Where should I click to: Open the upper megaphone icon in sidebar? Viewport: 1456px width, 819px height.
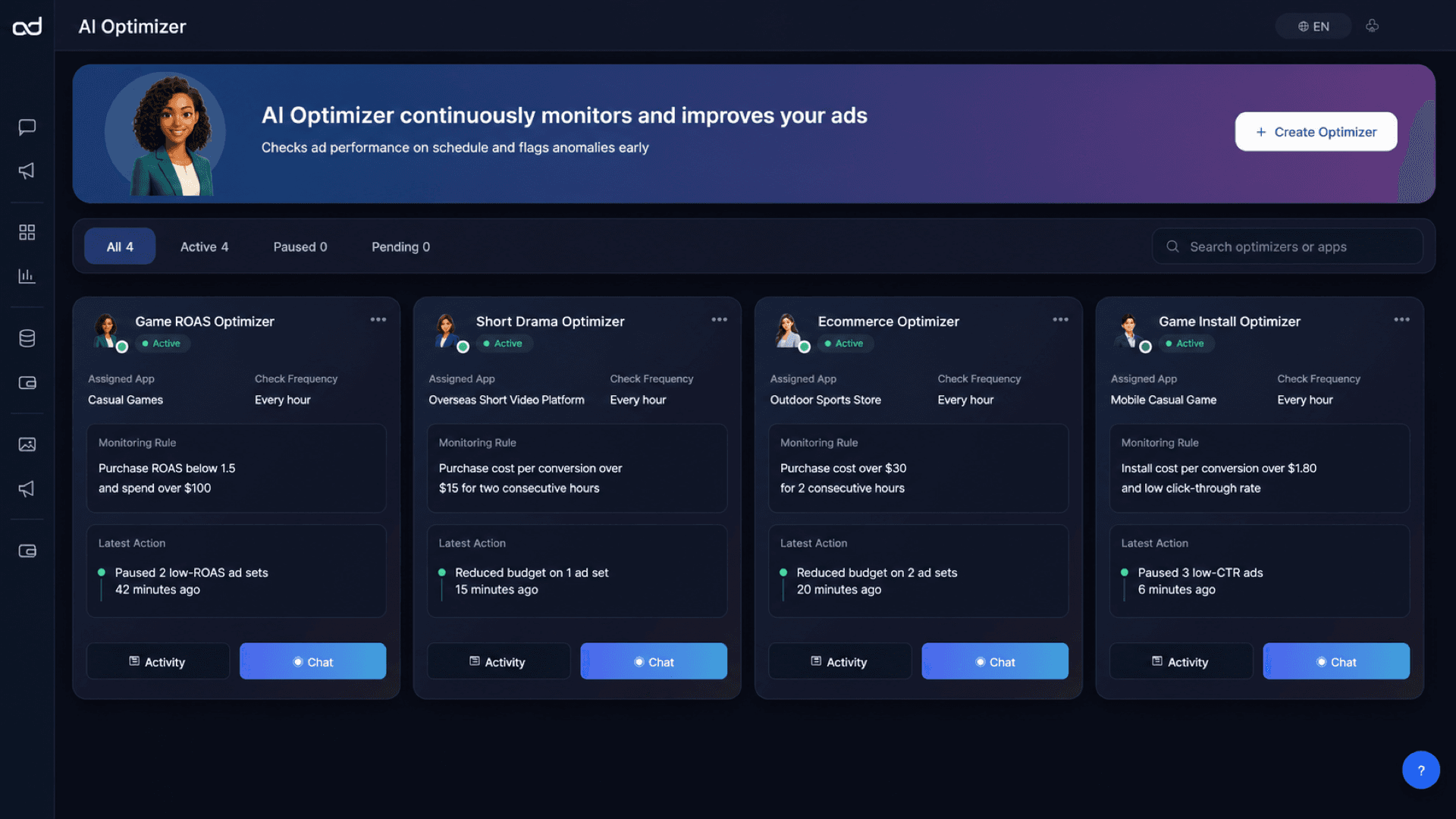(x=27, y=171)
